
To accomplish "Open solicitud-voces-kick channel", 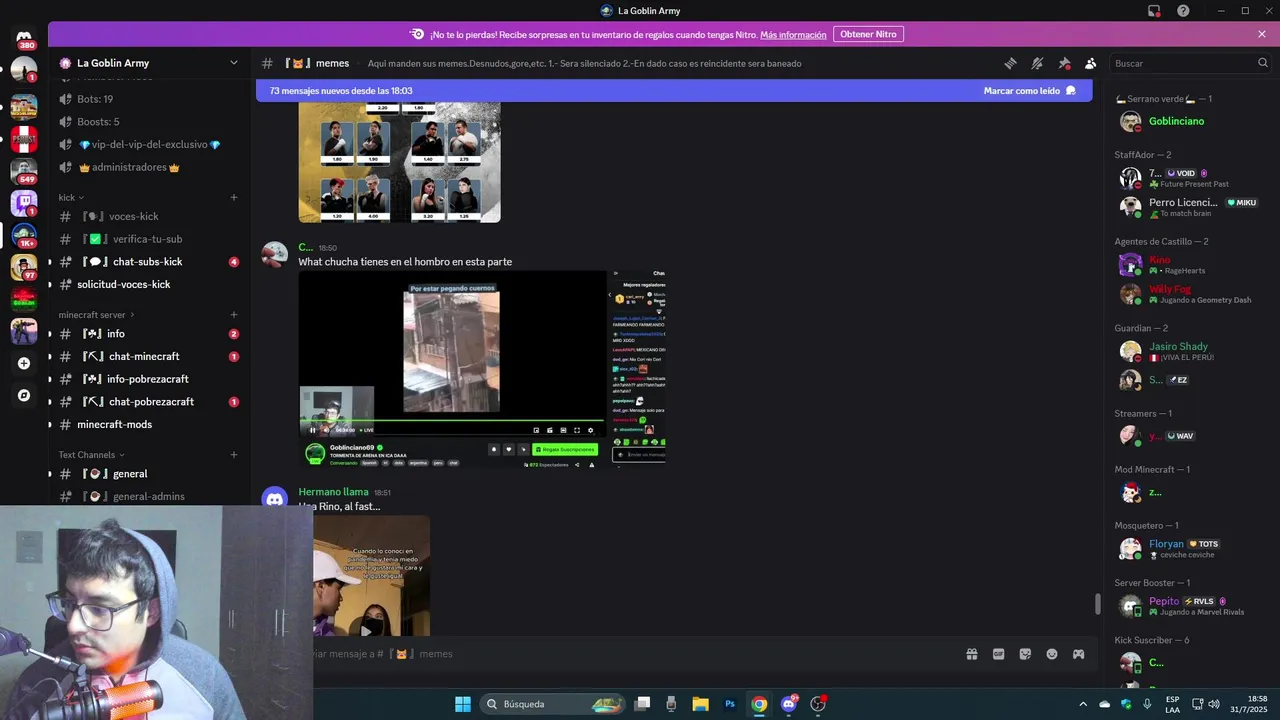I will coord(149,285).
